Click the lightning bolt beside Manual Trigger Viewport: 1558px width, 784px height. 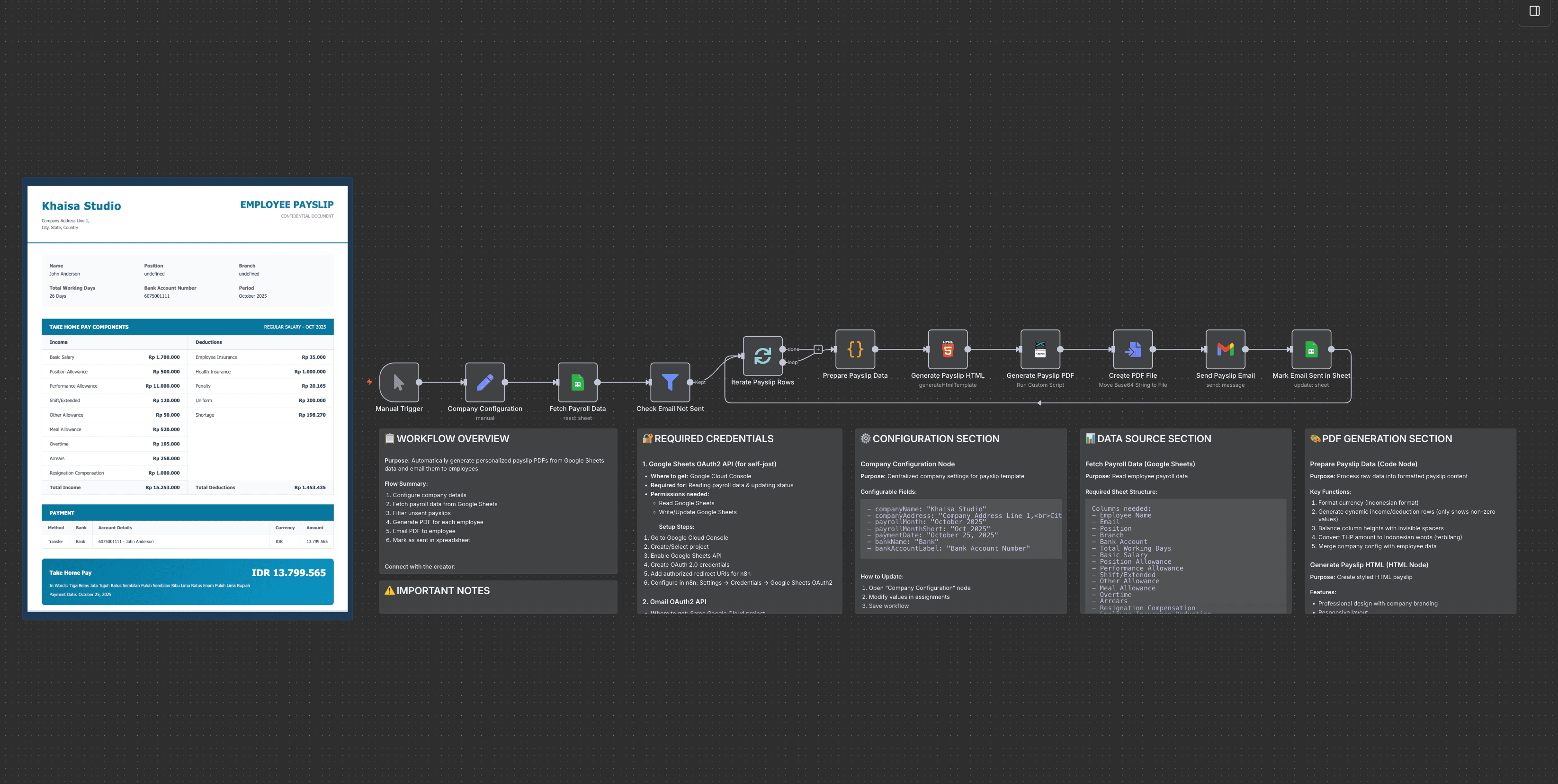(x=368, y=382)
